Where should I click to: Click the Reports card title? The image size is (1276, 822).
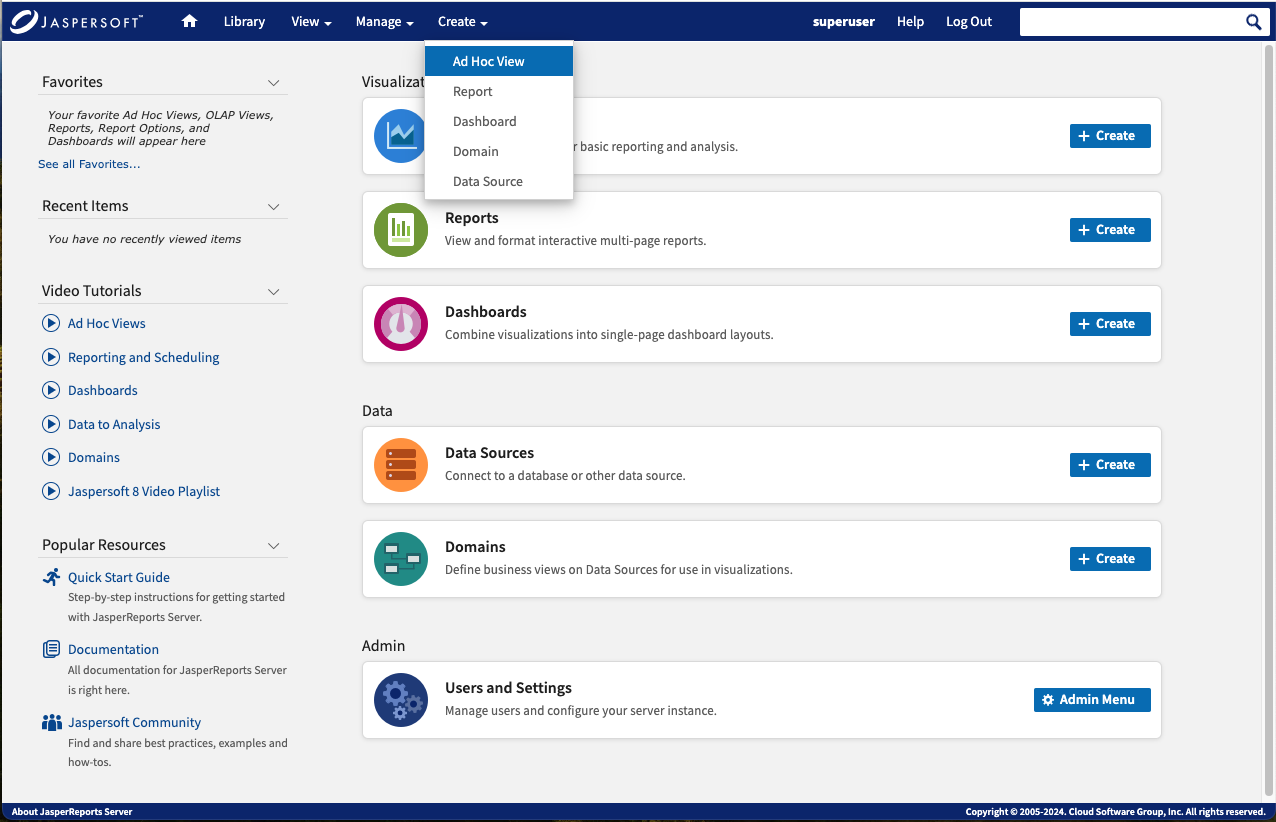472,218
